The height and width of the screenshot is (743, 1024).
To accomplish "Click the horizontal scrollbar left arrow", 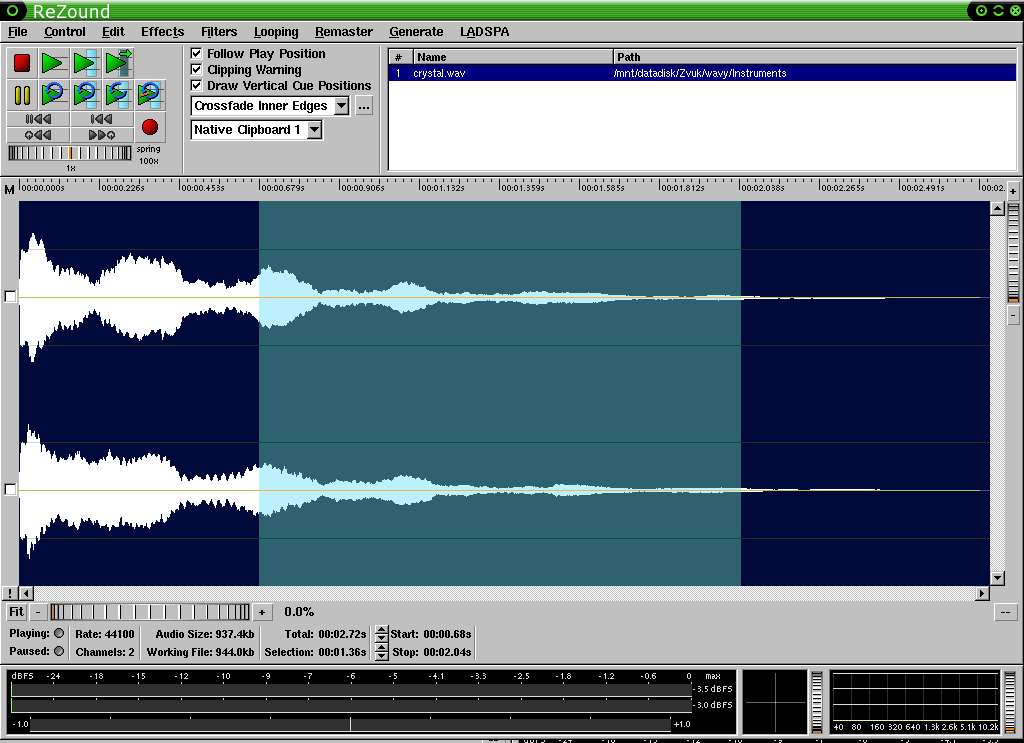I will click(x=26, y=593).
